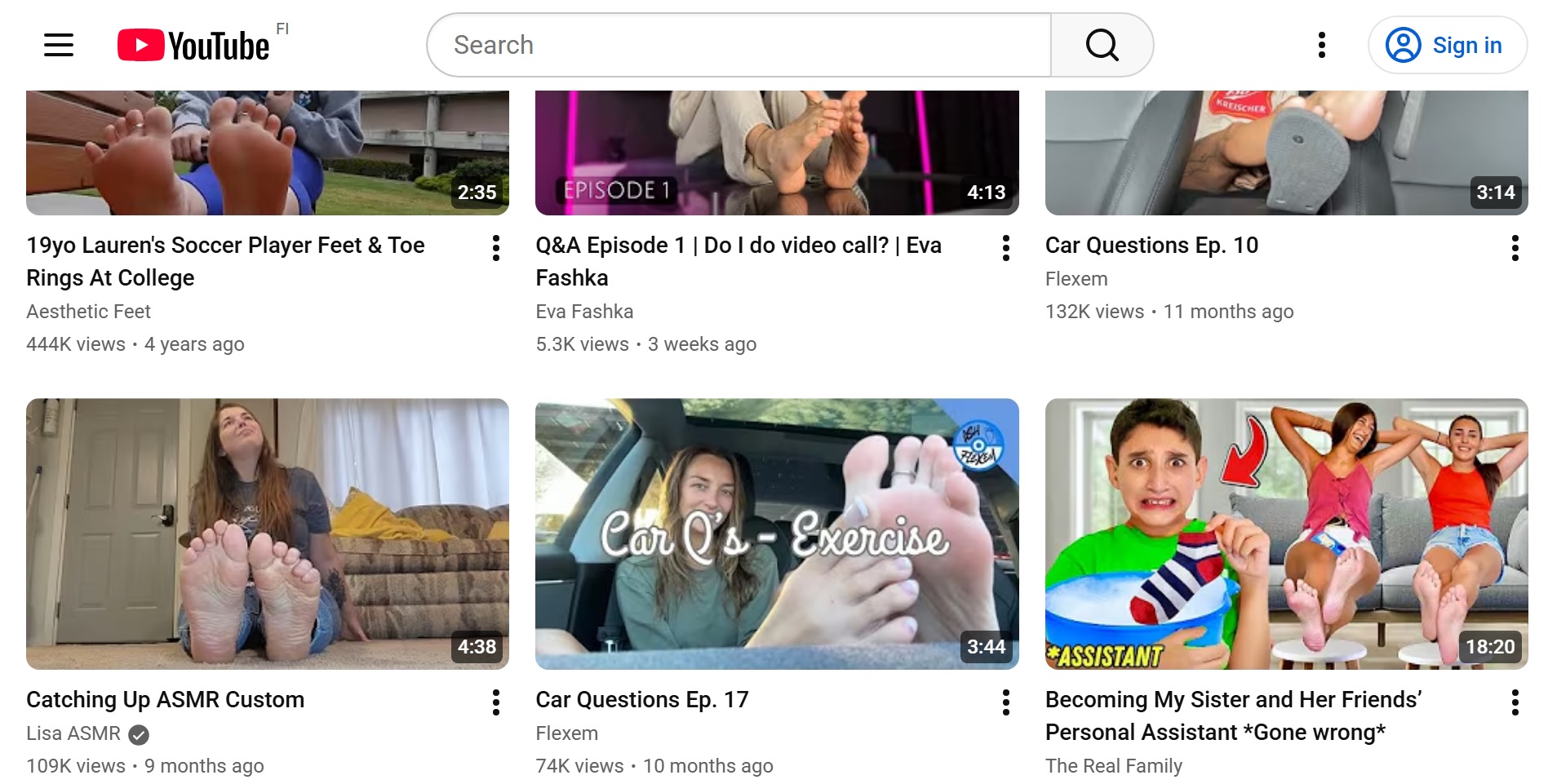This screenshot has width=1548, height=784.
Task: Click the '9 months ago' text
Action: pos(204,766)
